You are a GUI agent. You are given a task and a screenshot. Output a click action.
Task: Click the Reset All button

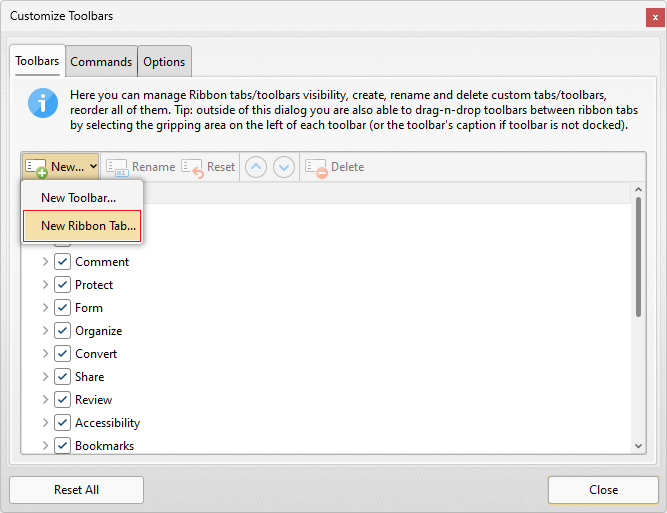77,490
